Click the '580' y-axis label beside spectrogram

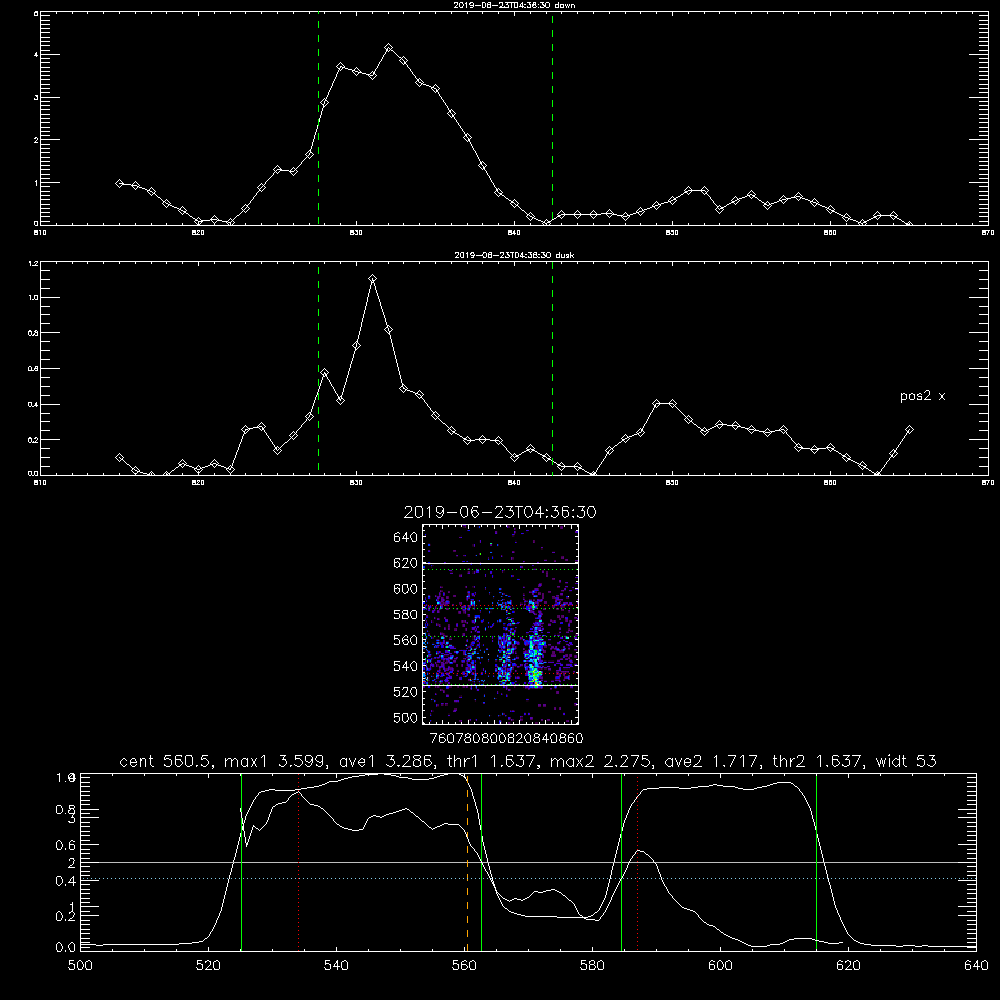pyautogui.click(x=406, y=615)
